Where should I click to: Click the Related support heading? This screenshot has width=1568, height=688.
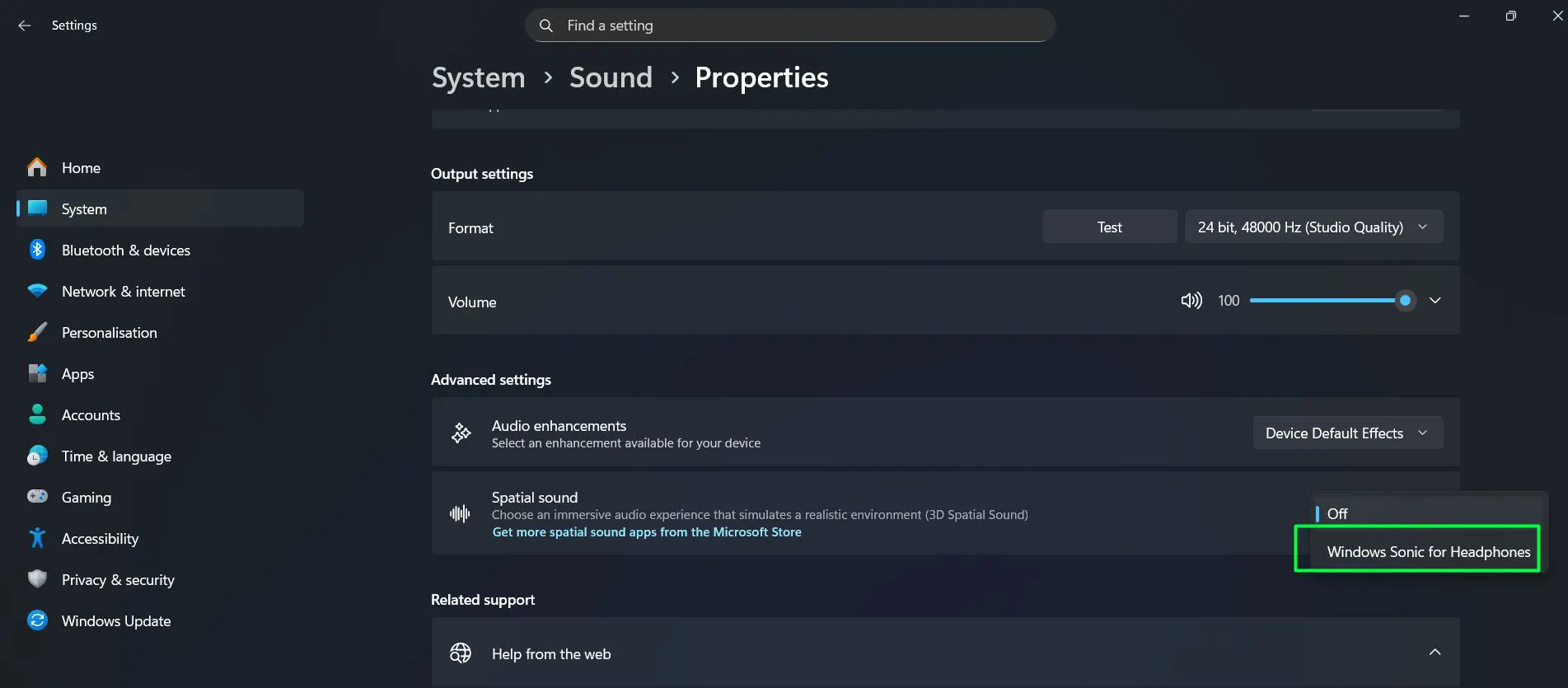483,600
